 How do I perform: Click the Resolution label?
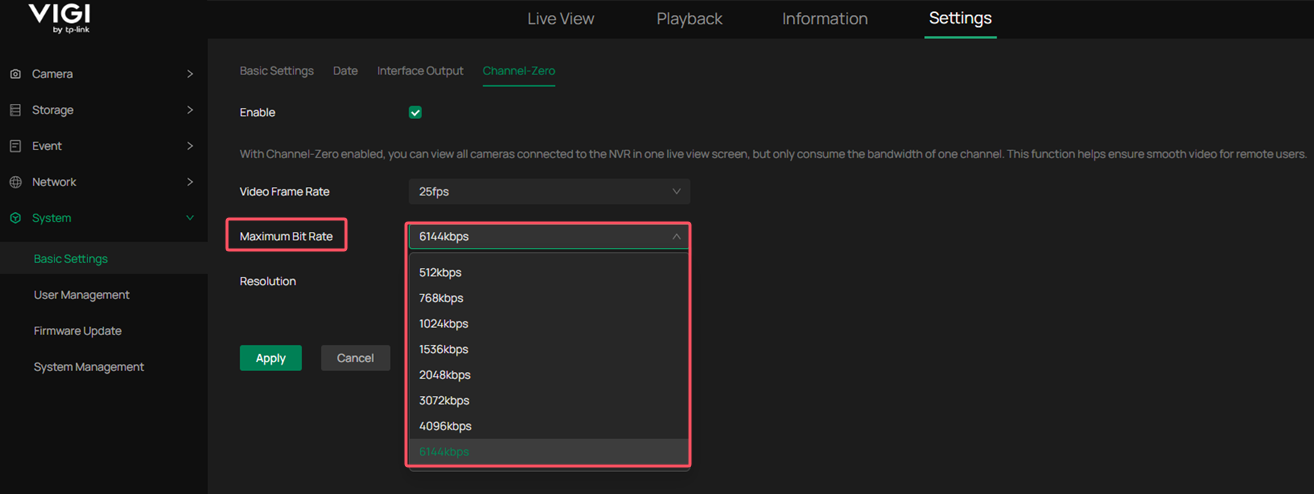tap(268, 281)
